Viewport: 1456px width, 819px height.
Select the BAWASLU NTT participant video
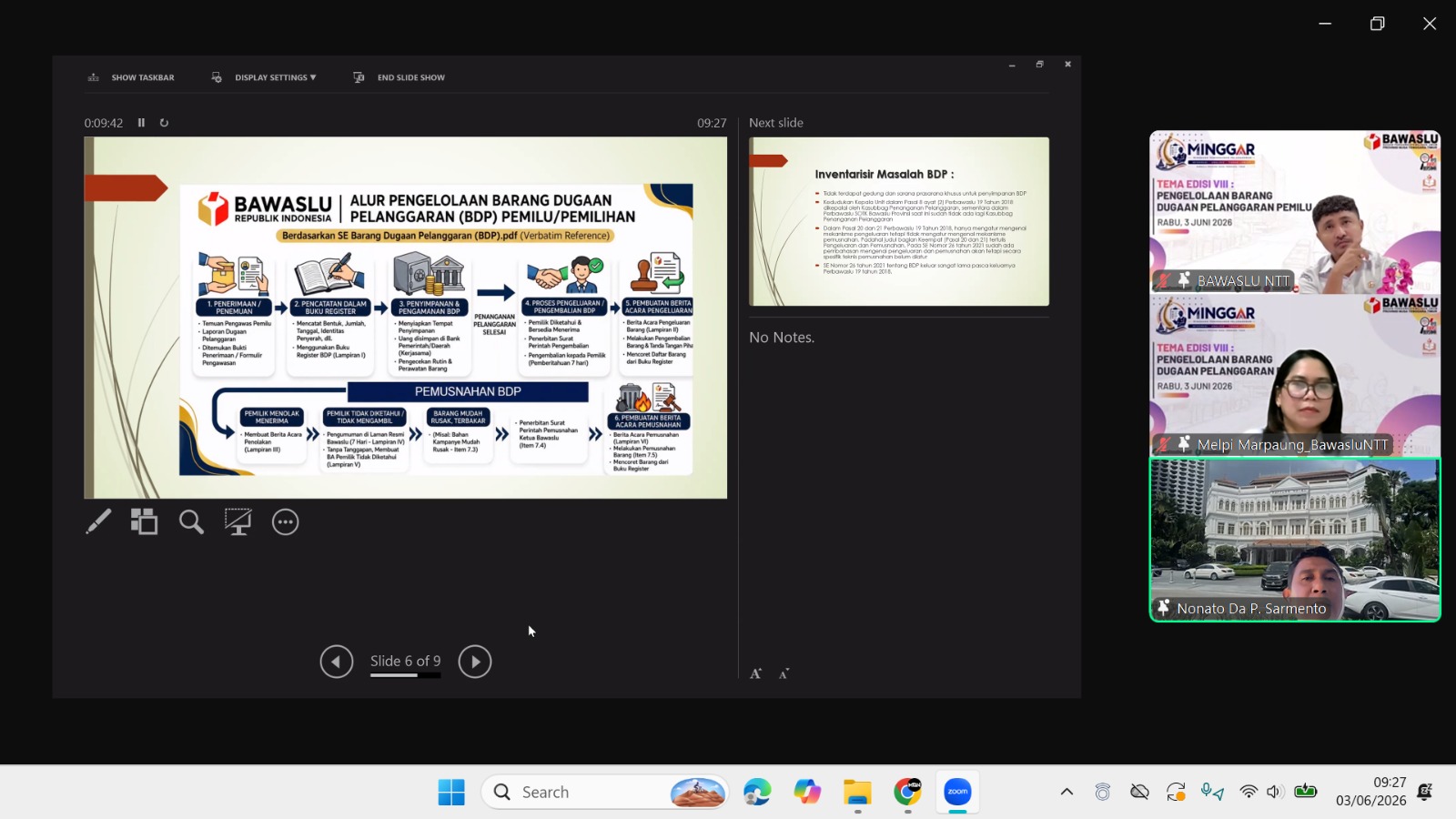(x=1295, y=212)
